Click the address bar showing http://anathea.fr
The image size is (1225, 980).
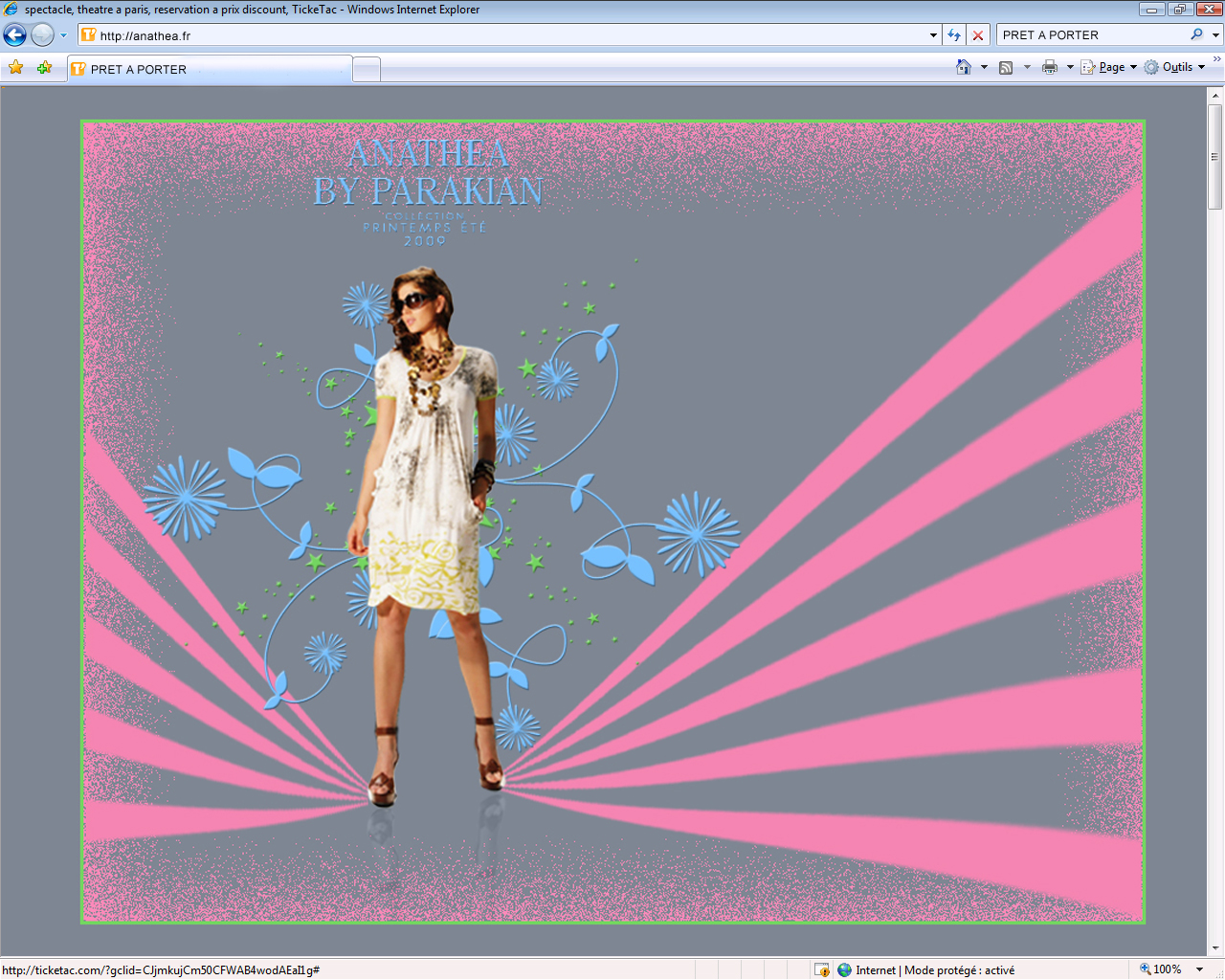pyautogui.click(x=509, y=35)
